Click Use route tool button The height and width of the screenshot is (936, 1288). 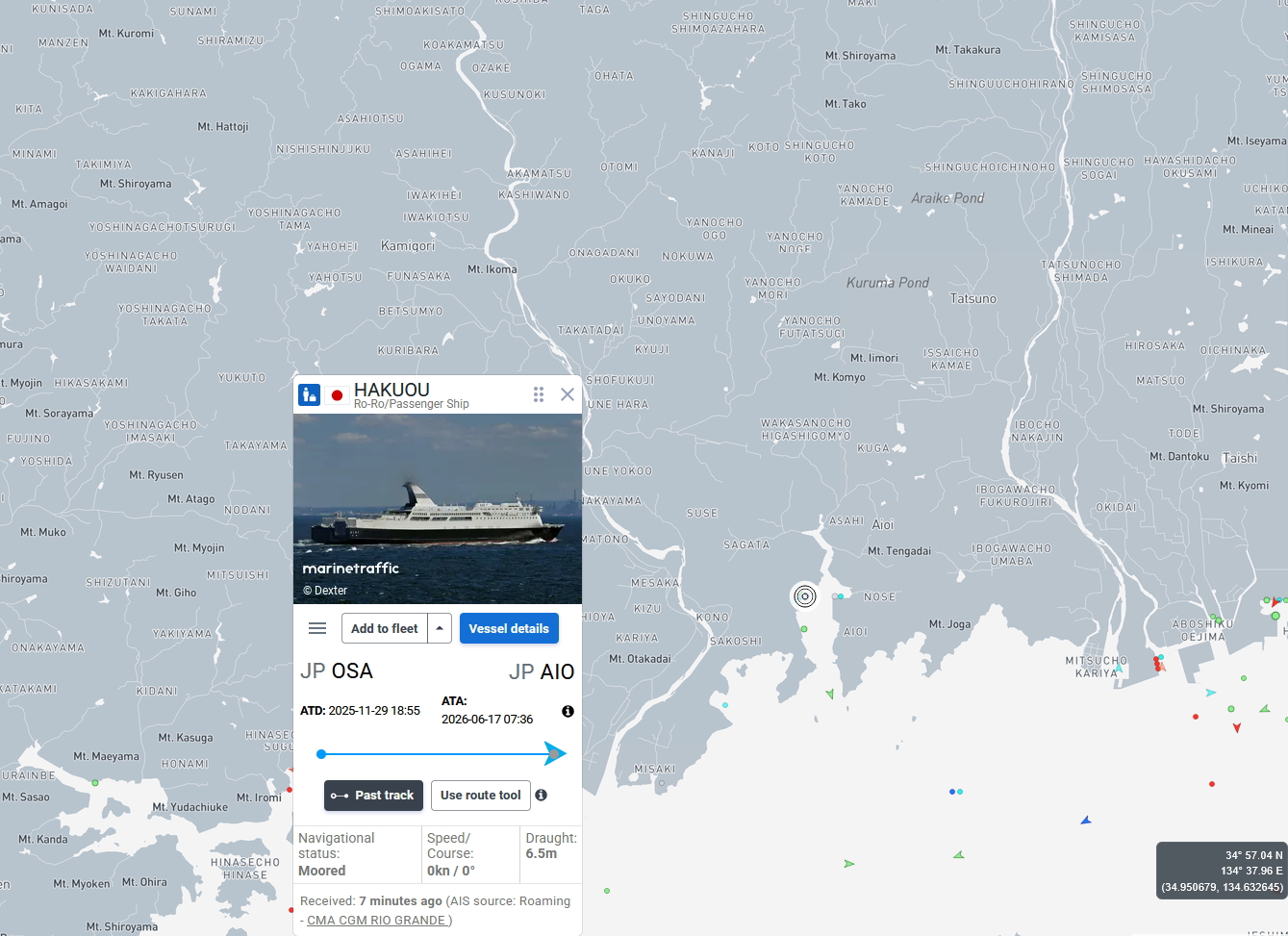480,796
